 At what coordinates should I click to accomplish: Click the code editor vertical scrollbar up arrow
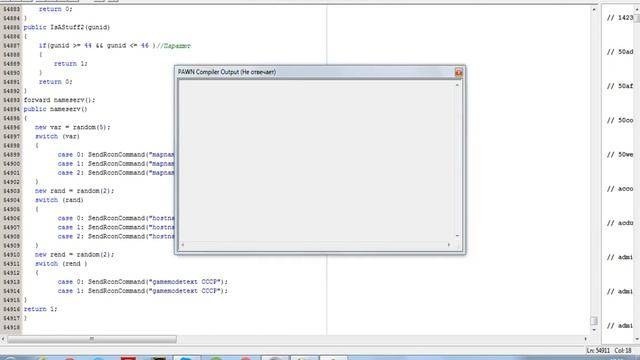click(x=594, y=9)
